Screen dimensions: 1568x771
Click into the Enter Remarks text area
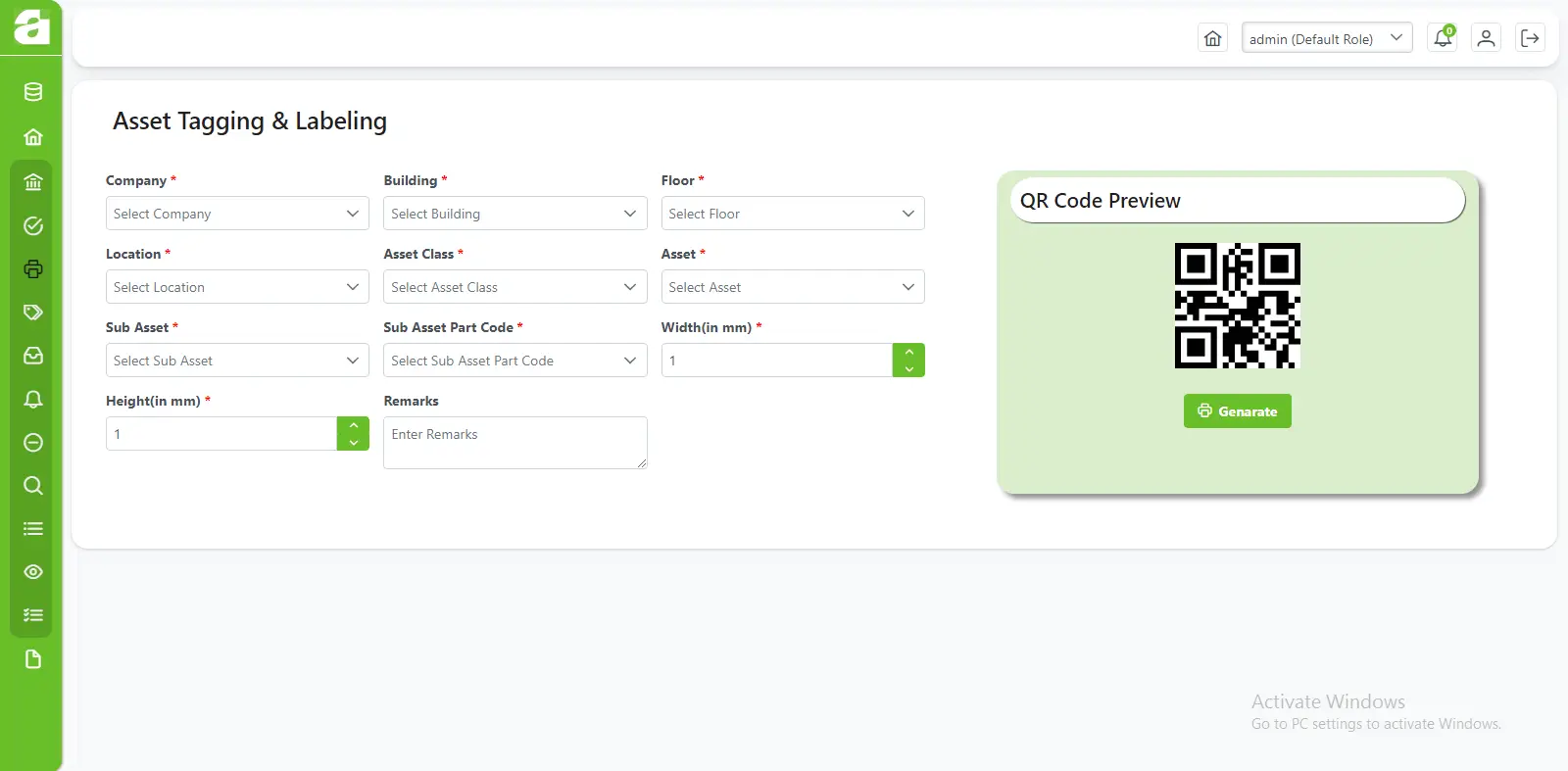[515, 443]
